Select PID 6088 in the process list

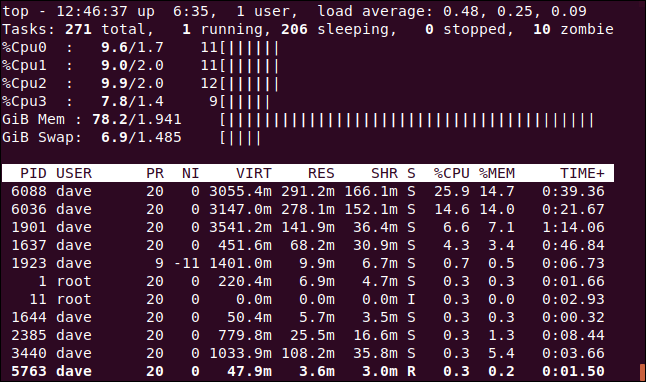29,191
